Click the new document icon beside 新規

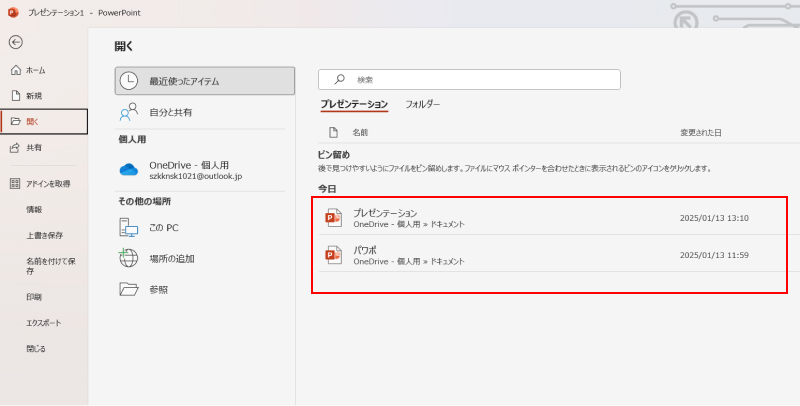pos(16,95)
